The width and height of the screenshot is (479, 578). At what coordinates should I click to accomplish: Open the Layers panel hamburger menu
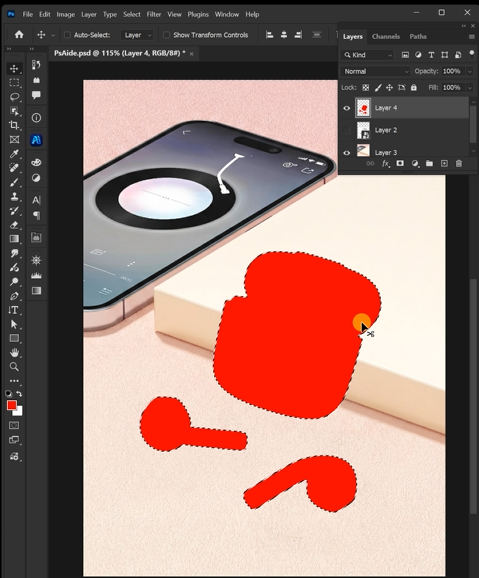click(471, 36)
